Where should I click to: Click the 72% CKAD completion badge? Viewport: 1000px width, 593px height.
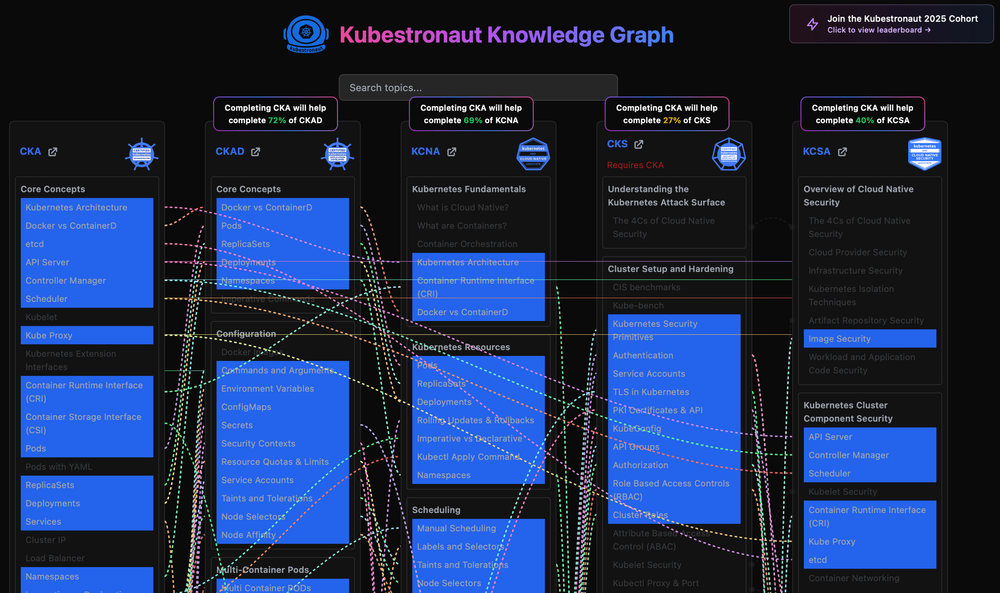tap(275, 113)
